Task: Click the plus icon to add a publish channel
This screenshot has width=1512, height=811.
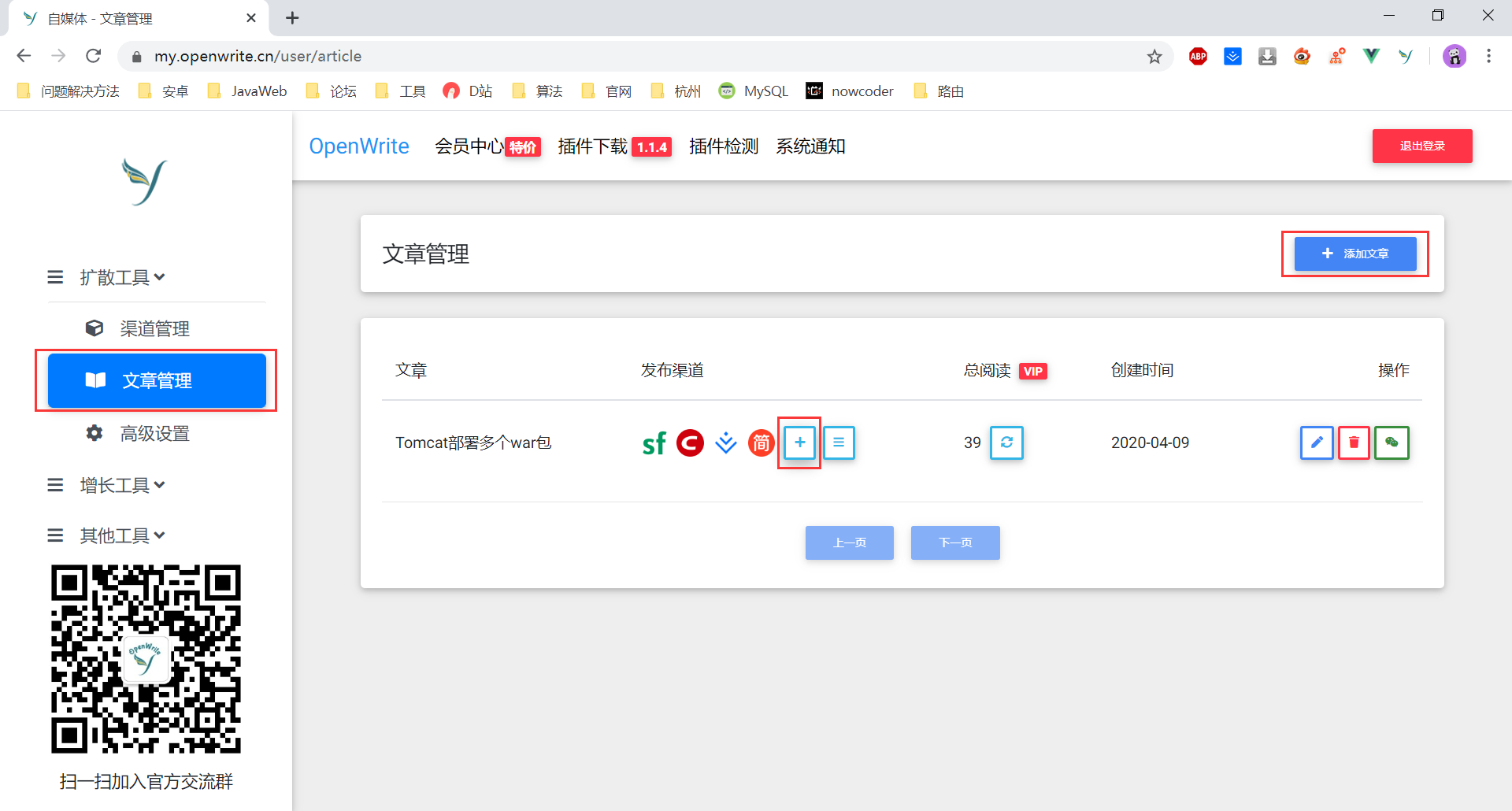Action: (799, 443)
